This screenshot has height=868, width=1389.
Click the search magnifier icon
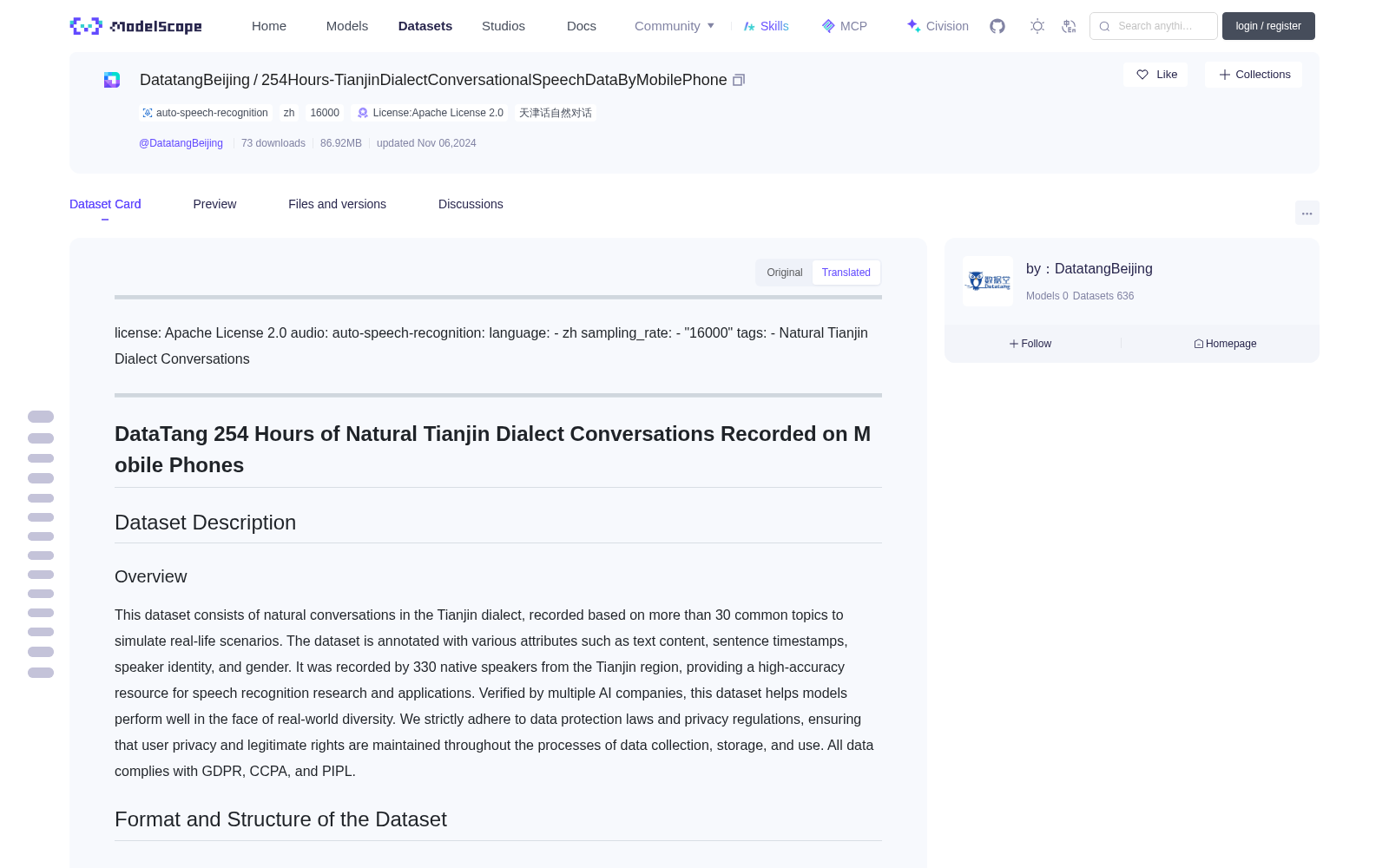[1104, 26]
